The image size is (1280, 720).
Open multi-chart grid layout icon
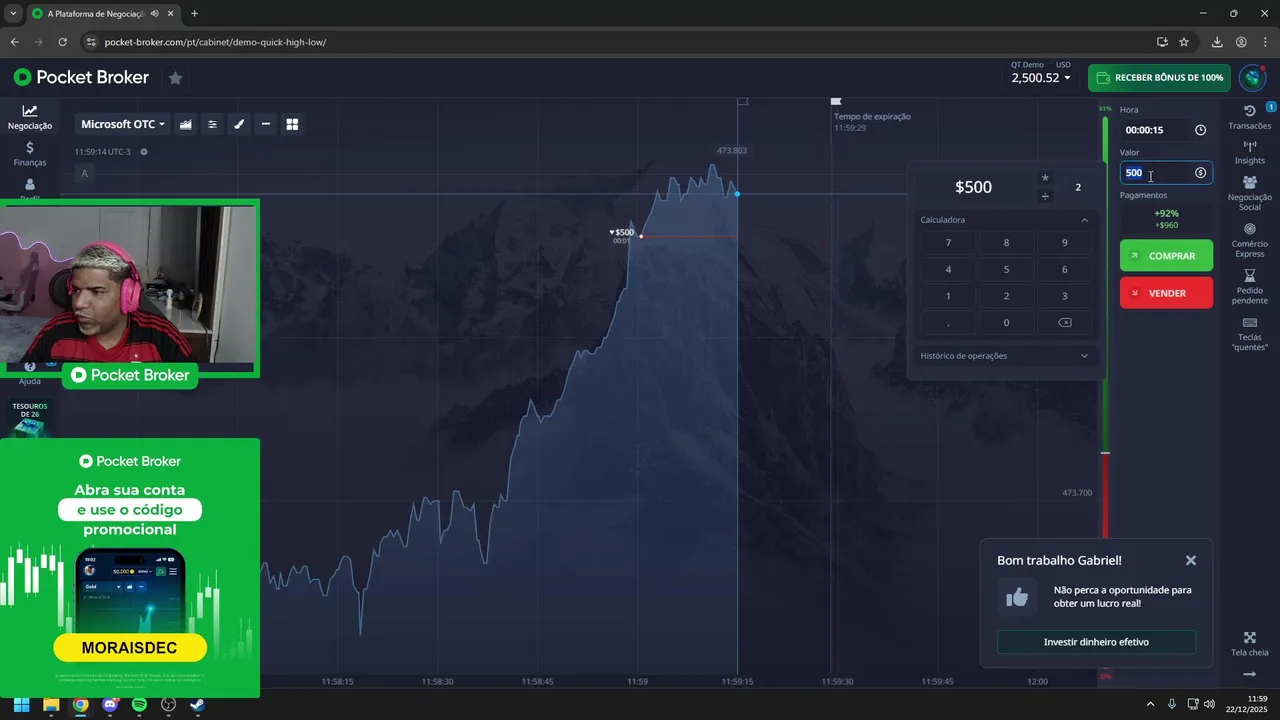click(293, 124)
